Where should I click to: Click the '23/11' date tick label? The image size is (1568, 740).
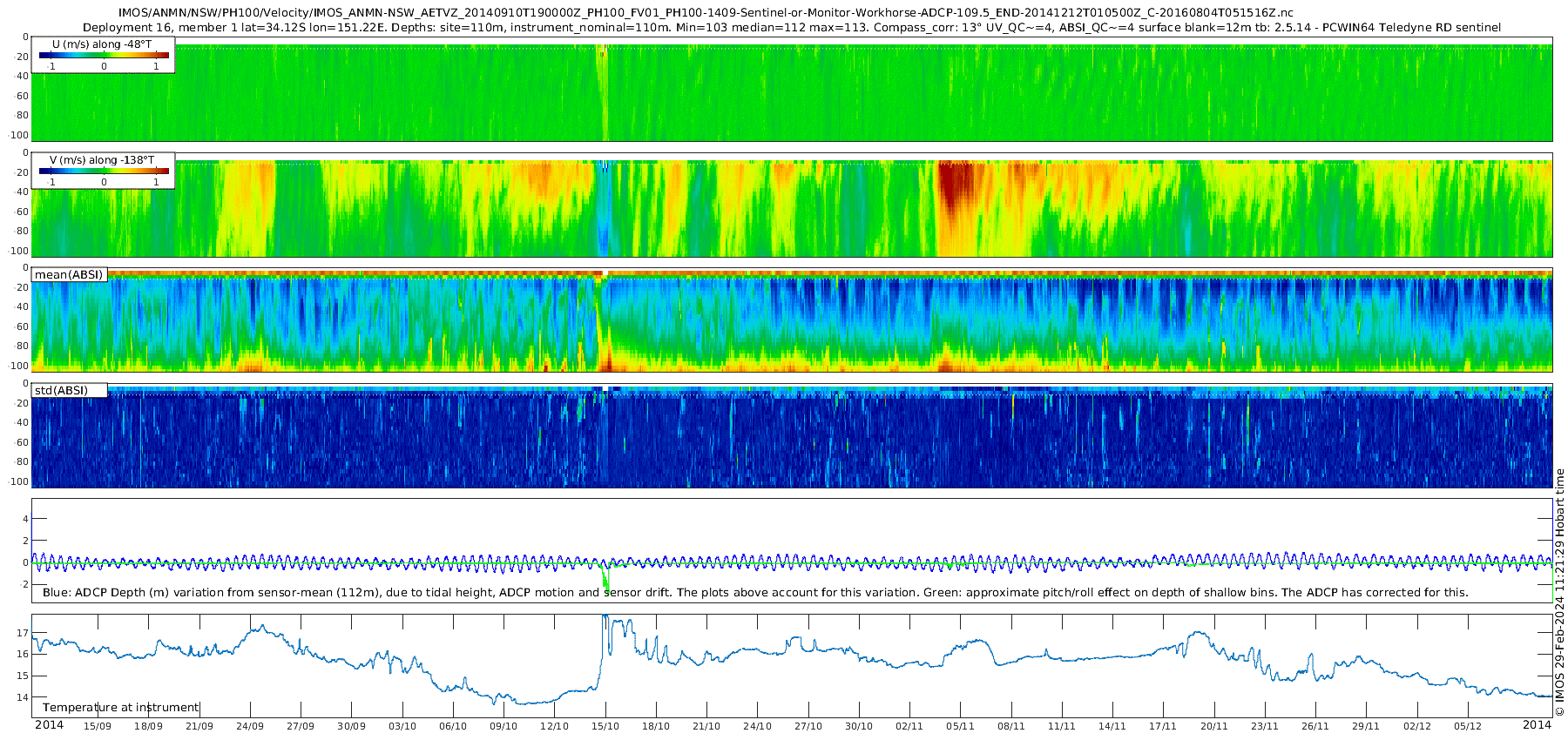[1265, 726]
